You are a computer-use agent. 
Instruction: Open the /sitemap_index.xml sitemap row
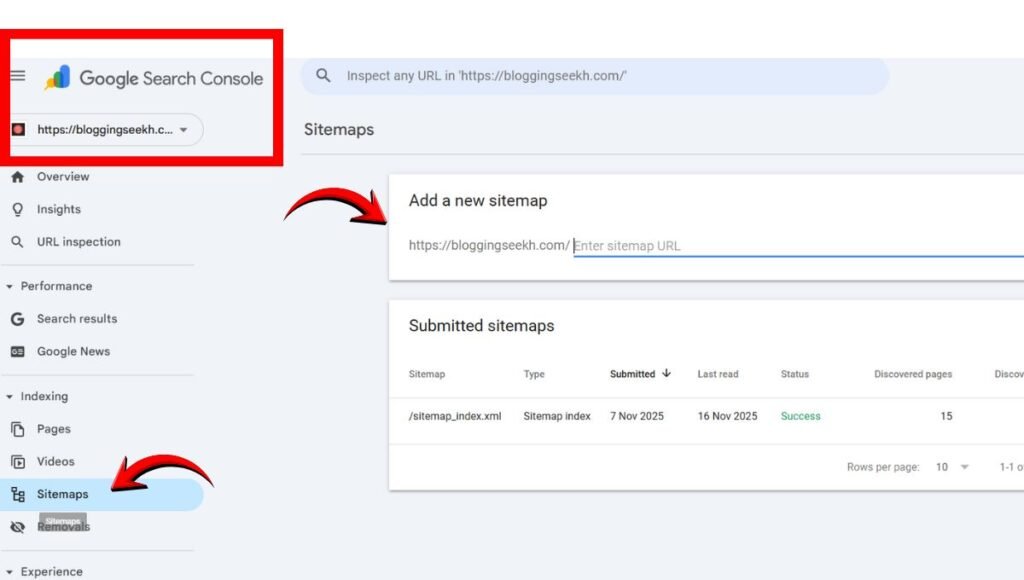click(455, 416)
